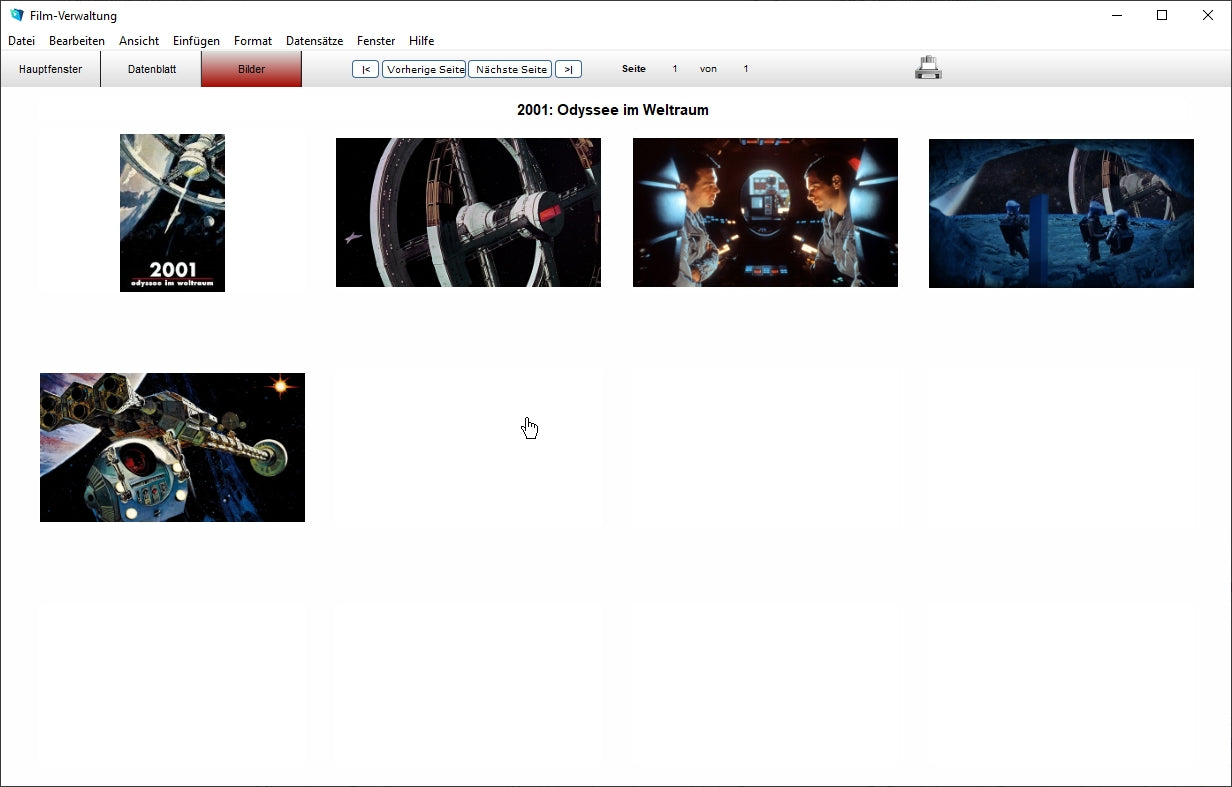Click the 2001 movie poster thumbnail
Image resolution: width=1232 pixels, height=787 pixels.
coord(172,213)
